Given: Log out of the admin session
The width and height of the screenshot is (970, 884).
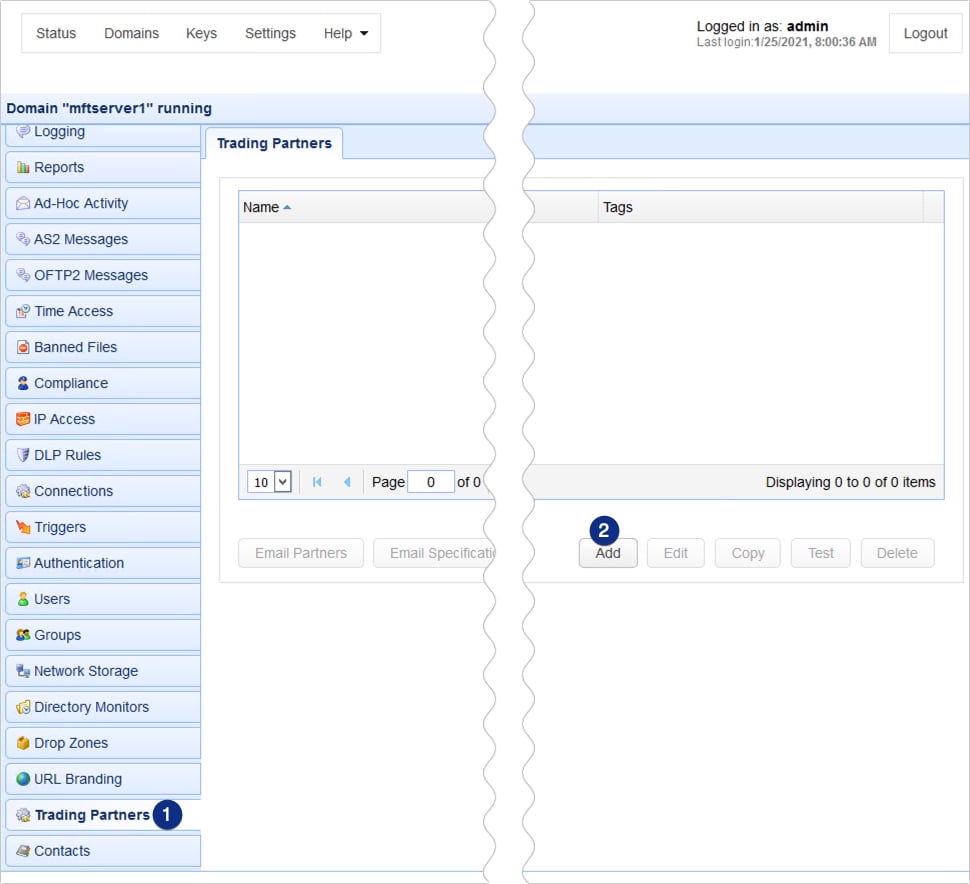Looking at the screenshot, I should (x=924, y=33).
